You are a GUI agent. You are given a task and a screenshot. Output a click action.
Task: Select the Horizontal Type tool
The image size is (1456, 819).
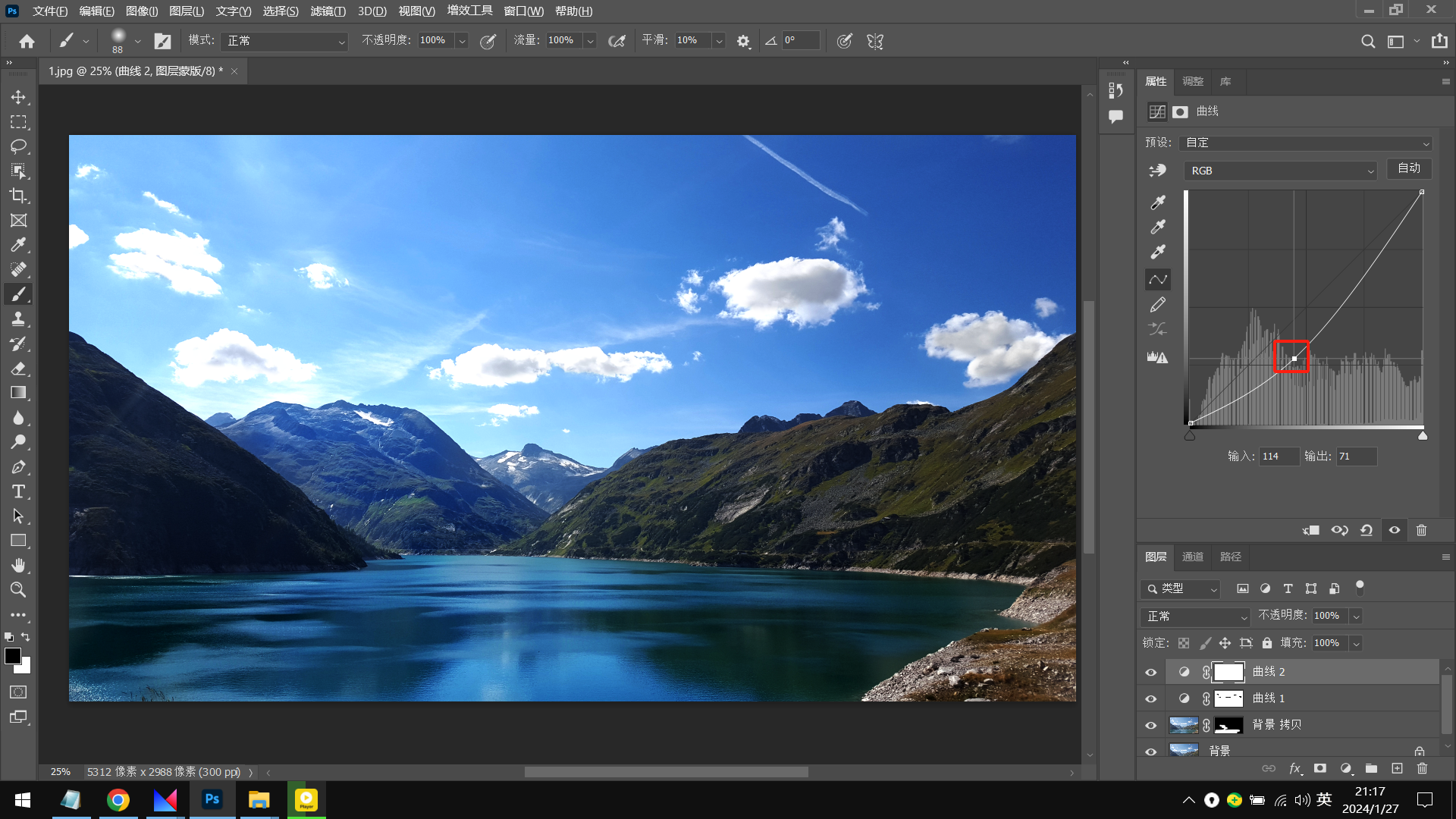tap(18, 491)
